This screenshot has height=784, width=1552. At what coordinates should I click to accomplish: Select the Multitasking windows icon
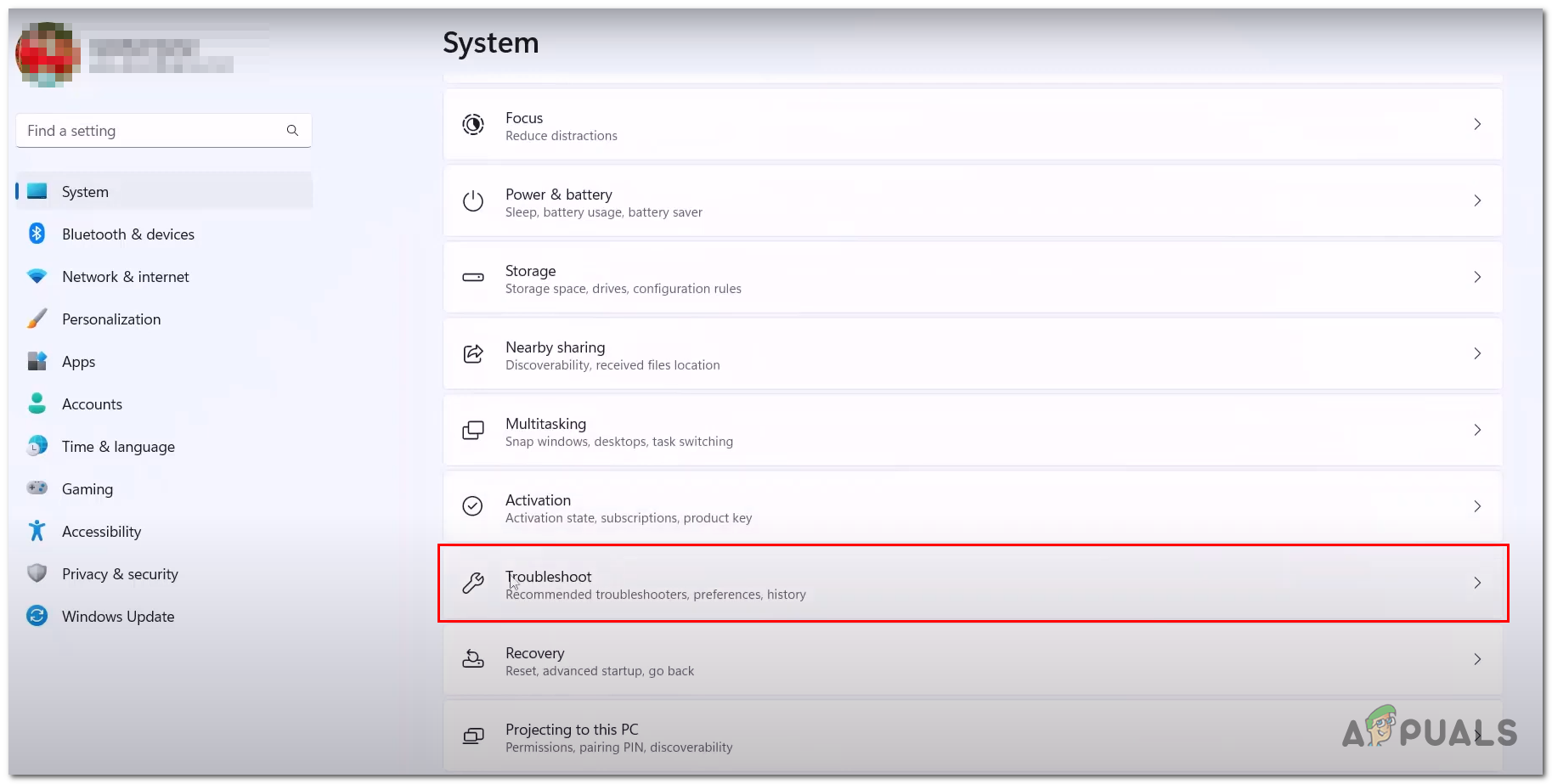tap(473, 431)
